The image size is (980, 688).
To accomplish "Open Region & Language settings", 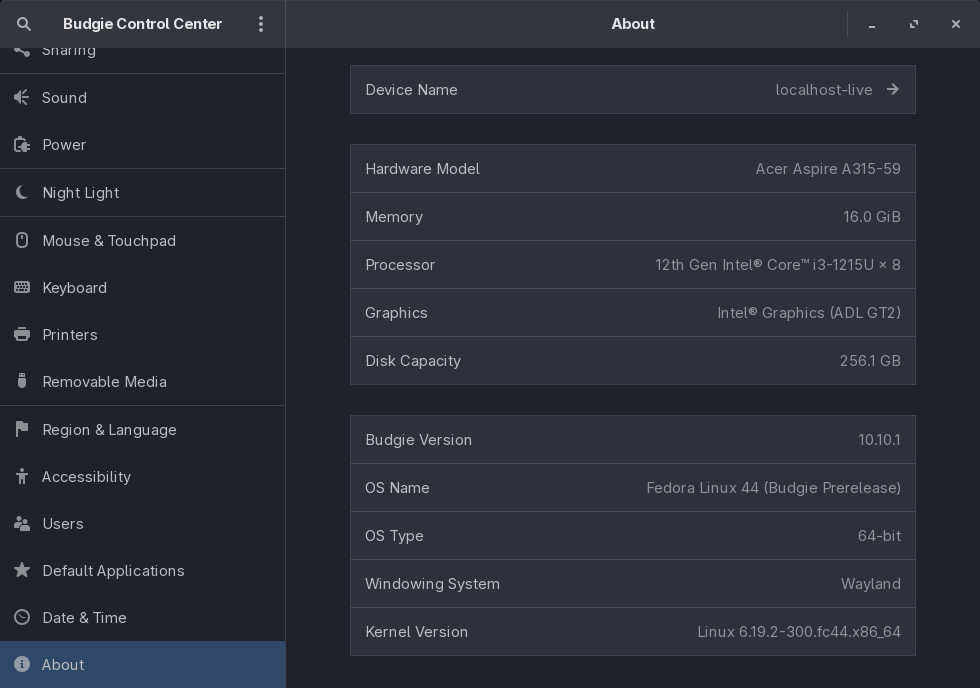I will click(x=109, y=430).
